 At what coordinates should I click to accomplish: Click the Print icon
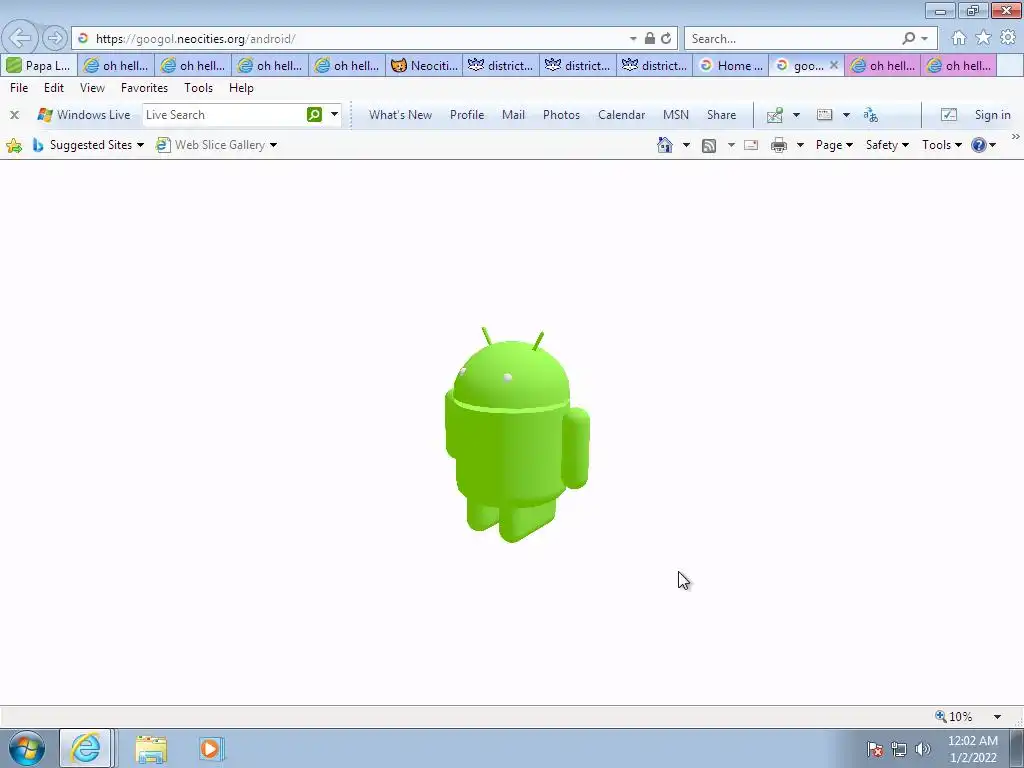click(778, 145)
